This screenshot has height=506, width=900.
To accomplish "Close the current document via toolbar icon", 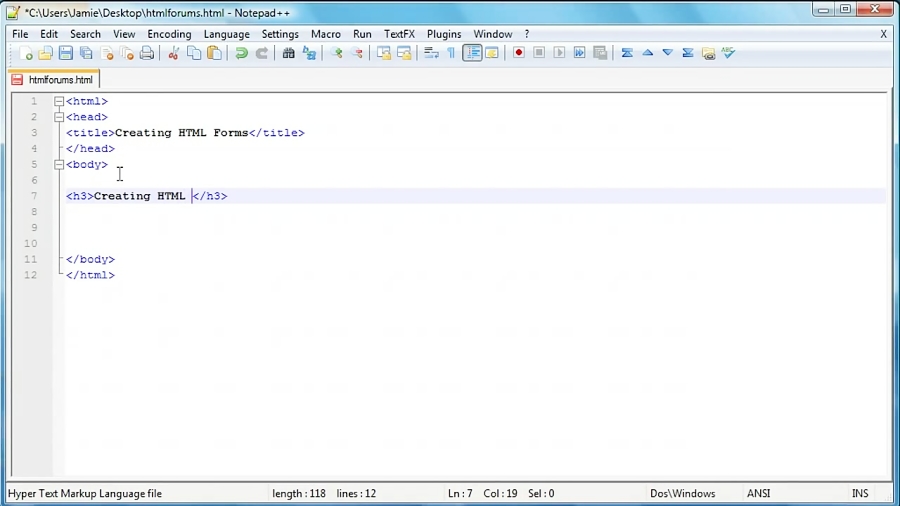I will point(107,53).
